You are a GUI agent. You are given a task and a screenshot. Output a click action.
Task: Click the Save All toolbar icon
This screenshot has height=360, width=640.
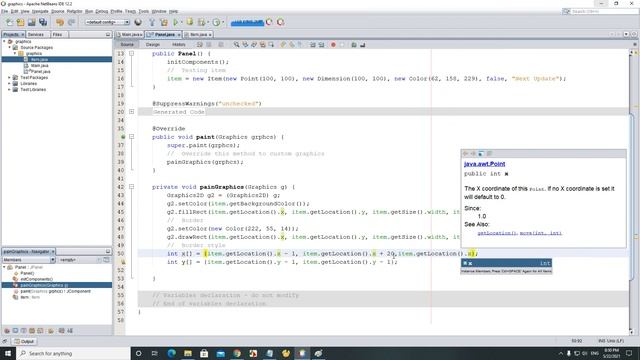43,22
